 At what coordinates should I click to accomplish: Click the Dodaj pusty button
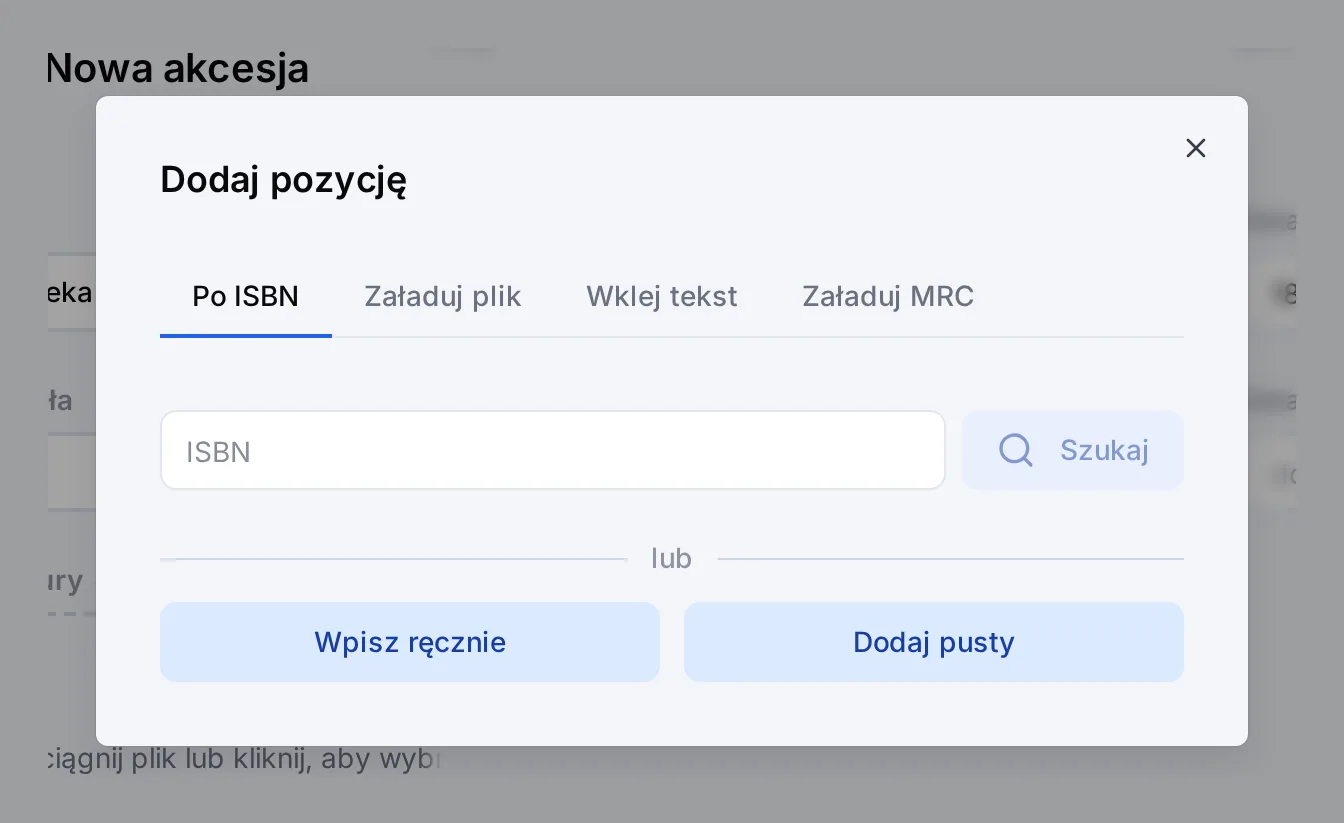(x=934, y=642)
